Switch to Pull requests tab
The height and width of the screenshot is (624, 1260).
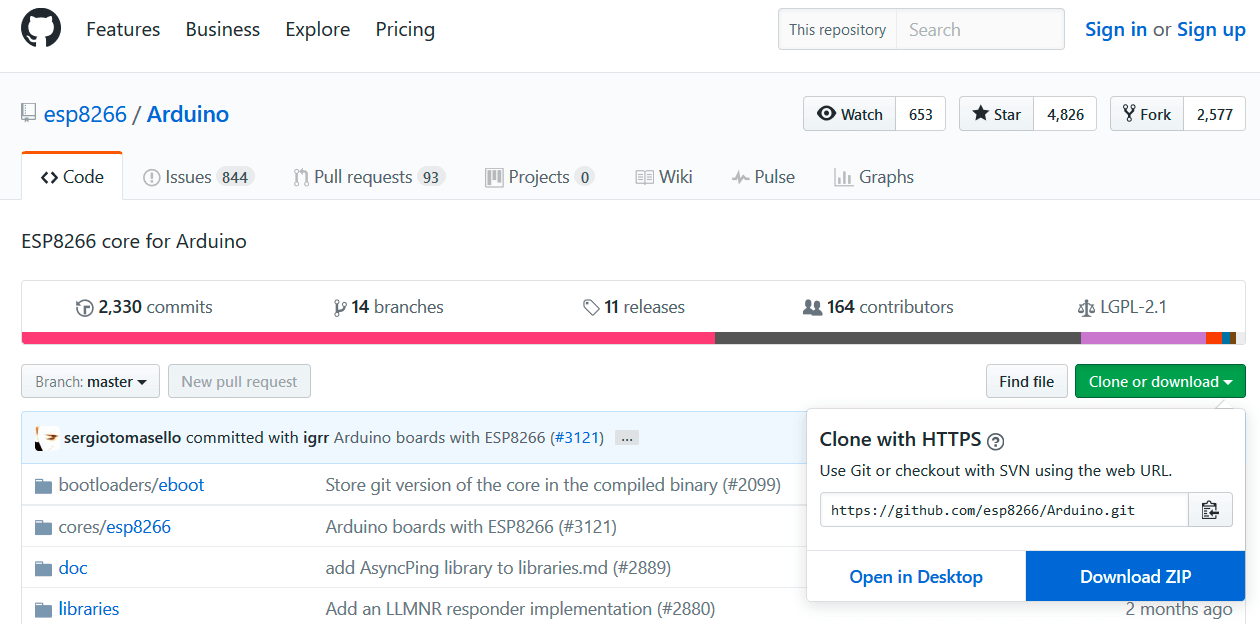(x=369, y=177)
